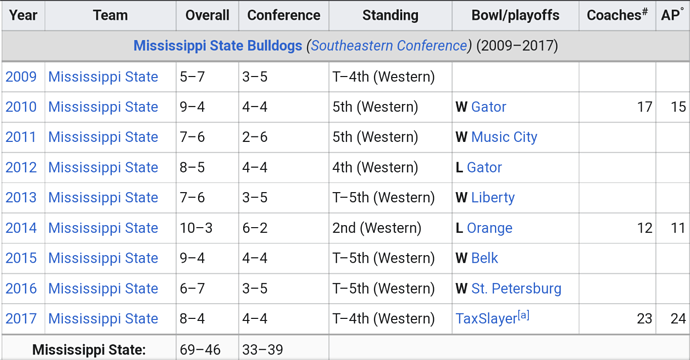Click the Gator bowl link in 2012 row
Viewport: 690px width, 360px height.
pos(484,168)
